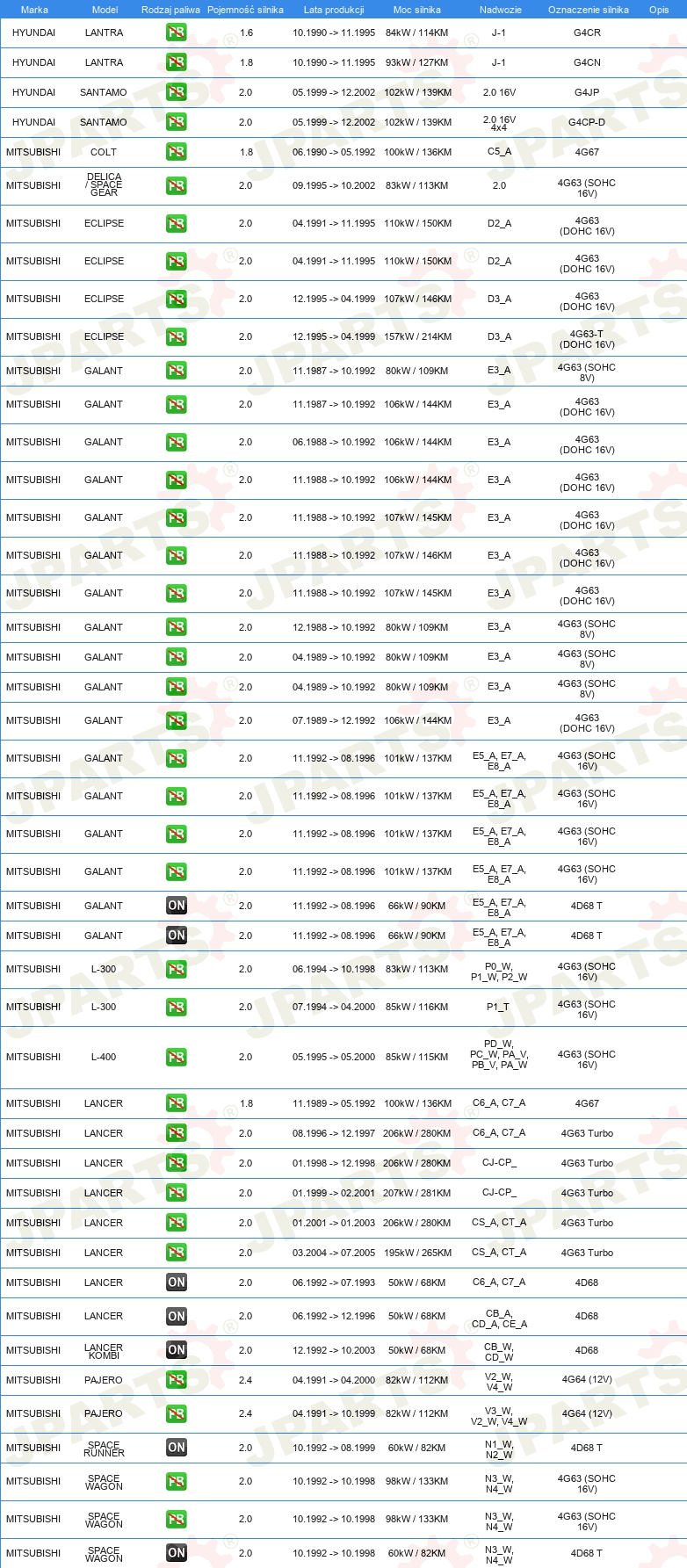Click the Rodzaj paliwa column header

[170, 10]
